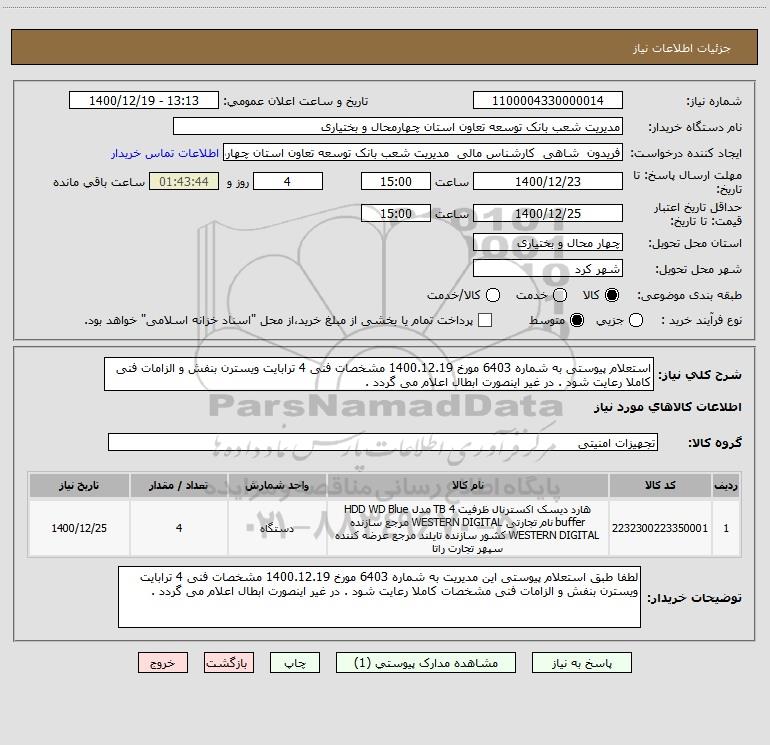Select the کالا/خدمت radio button
The width and height of the screenshot is (770, 745).
click(493, 295)
